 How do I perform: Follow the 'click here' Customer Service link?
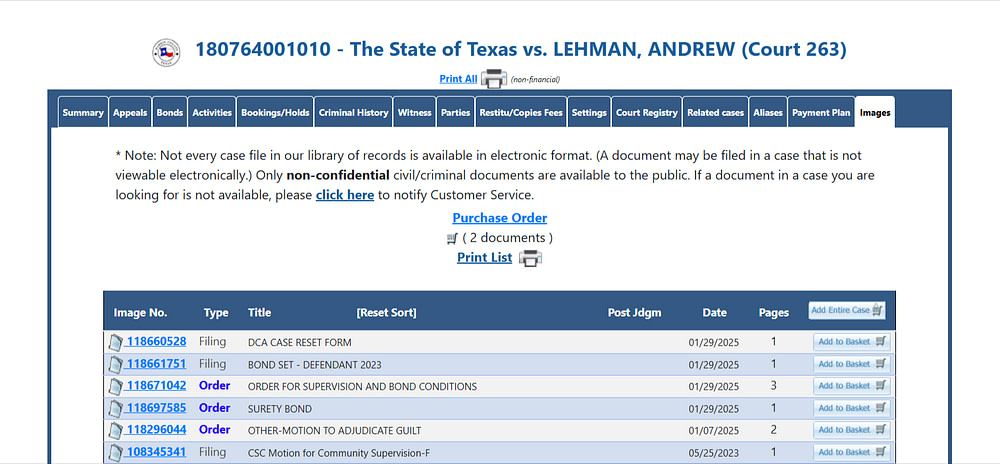coord(345,195)
